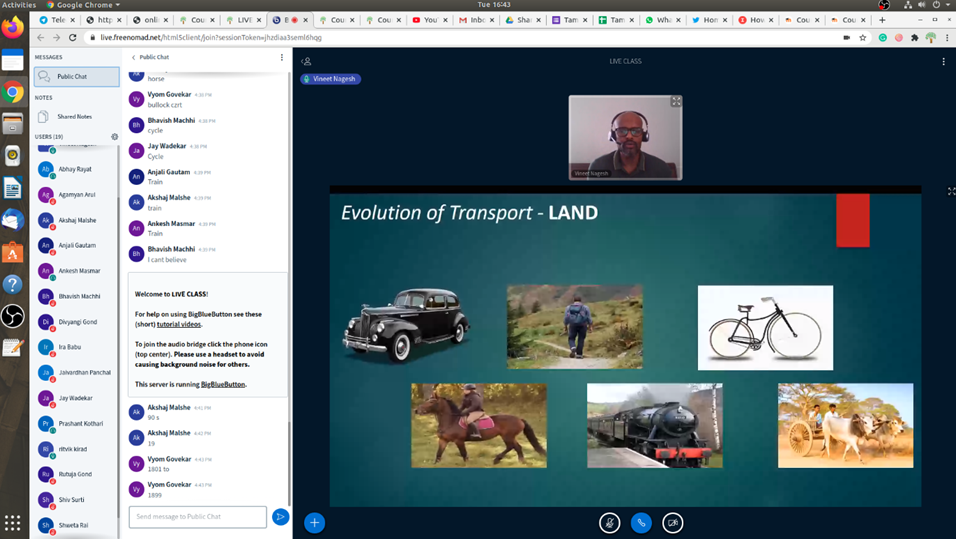The width and height of the screenshot is (956, 540).
Task: Open the chat options three-dot menu
Action: [282, 57]
